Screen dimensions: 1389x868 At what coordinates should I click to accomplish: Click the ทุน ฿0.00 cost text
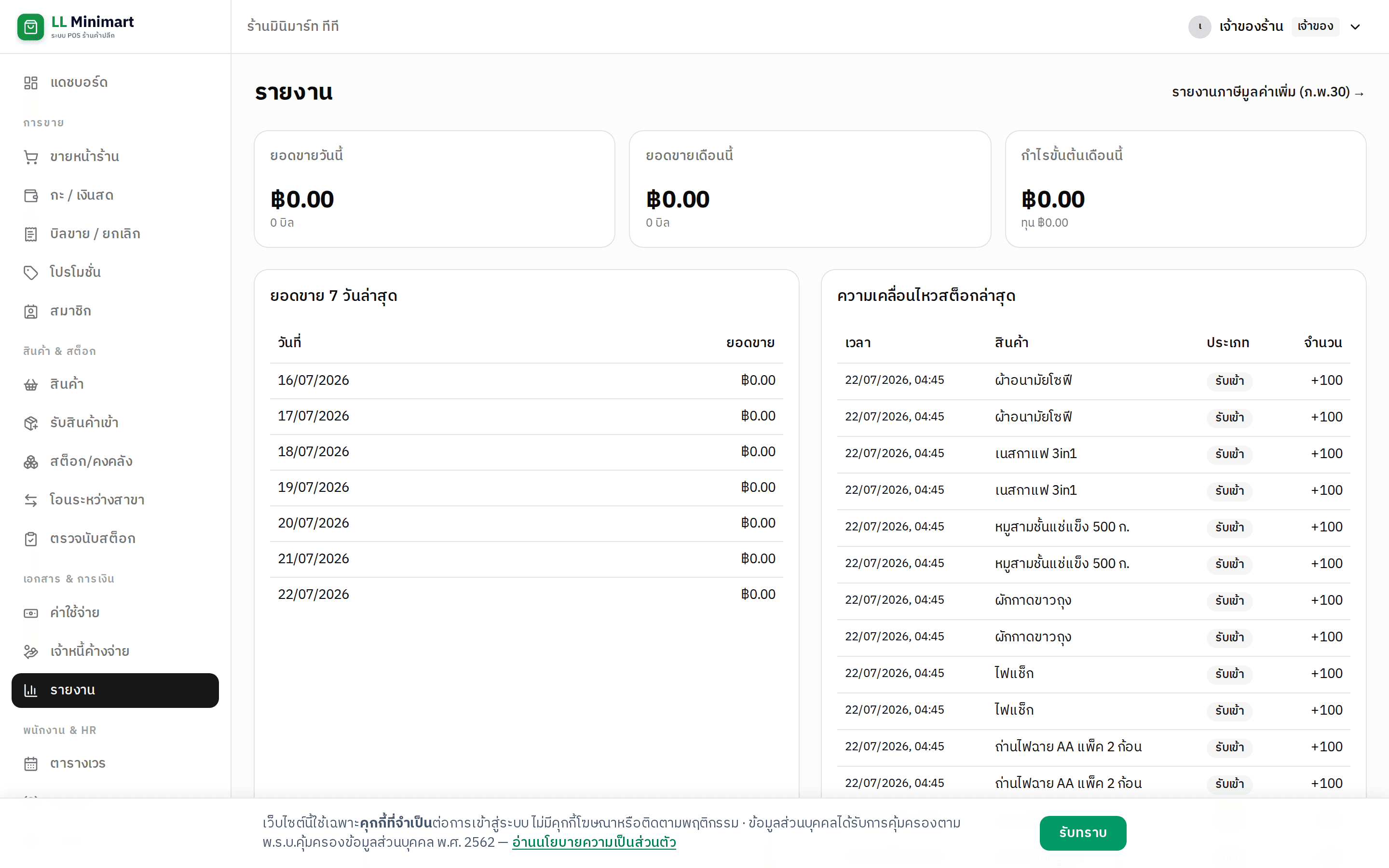click(x=1044, y=223)
